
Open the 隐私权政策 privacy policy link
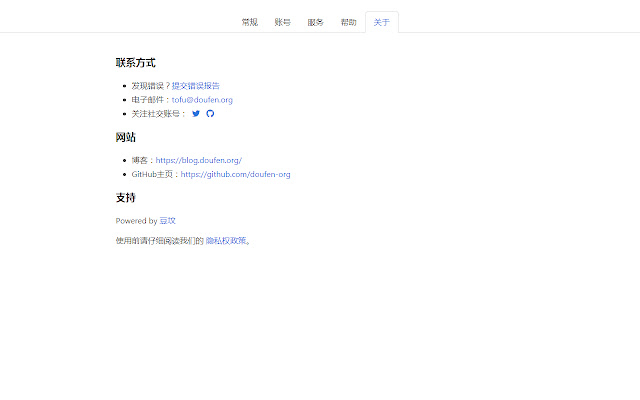coord(226,240)
